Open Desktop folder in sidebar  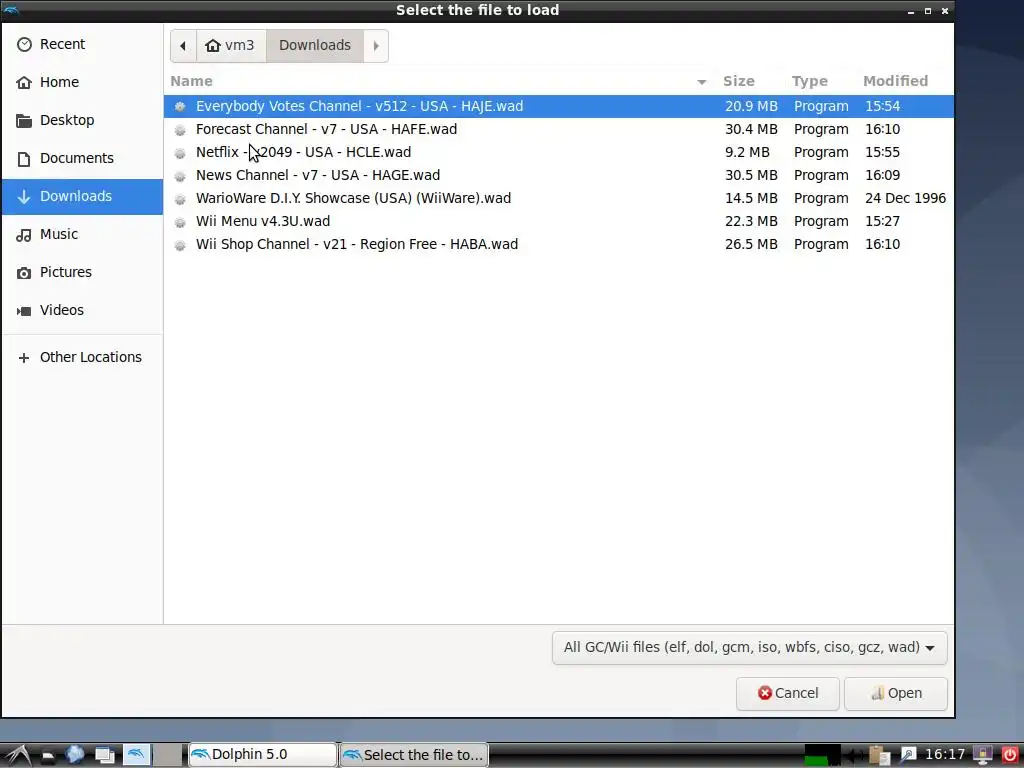(x=82, y=120)
